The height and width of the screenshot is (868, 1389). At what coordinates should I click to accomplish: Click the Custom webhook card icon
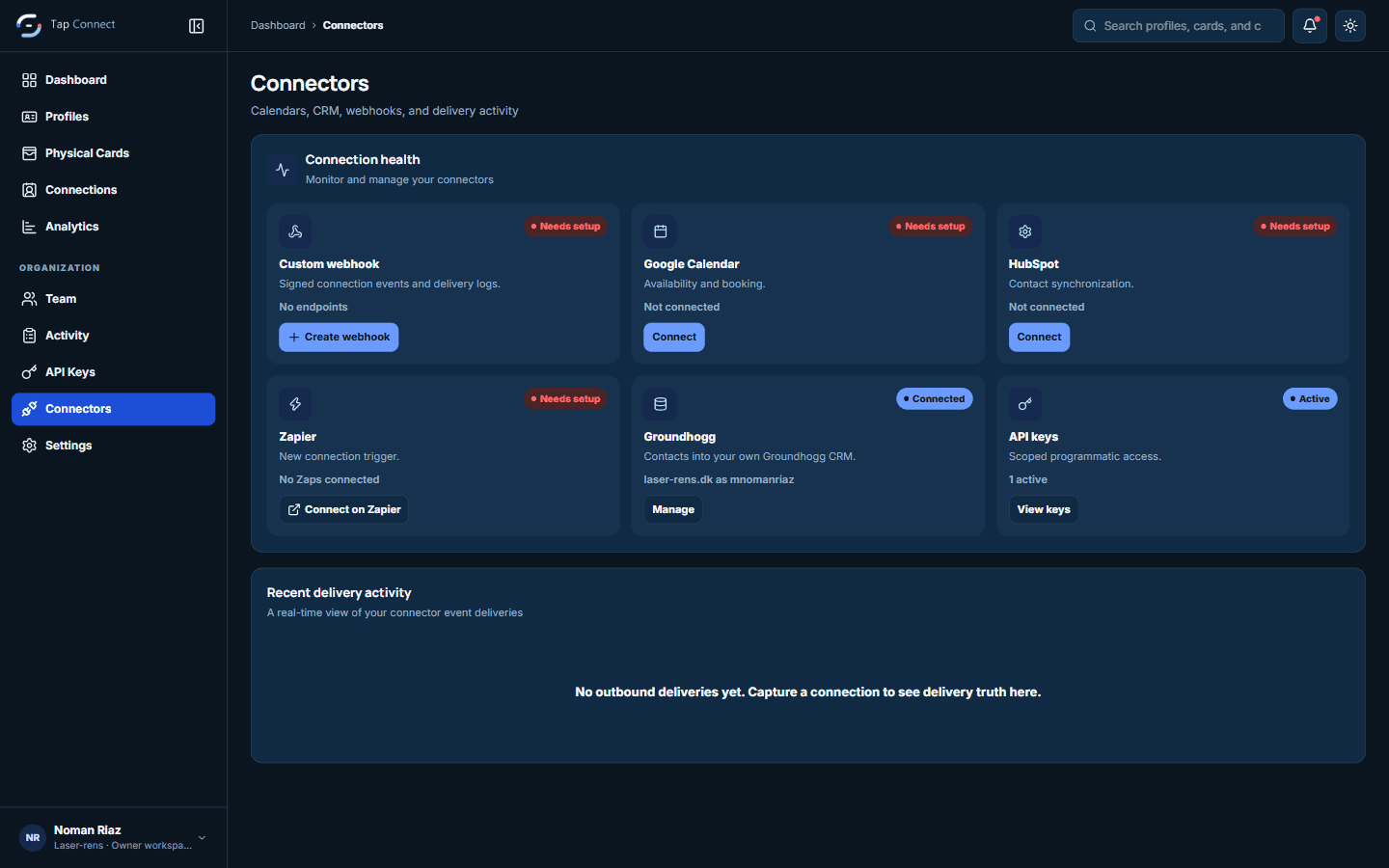(295, 231)
